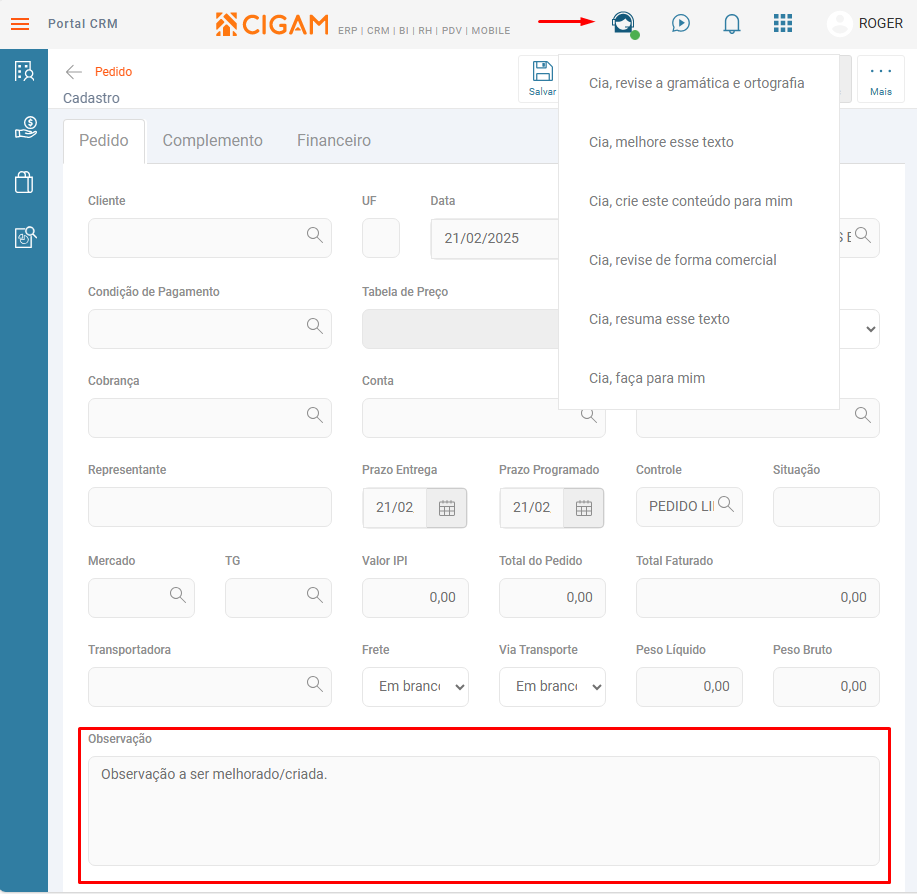Image resolution: width=917 pixels, height=894 pixels.
Task: Click the Tabela de Preço field
Action: pyautogui.click(x=460, y=329)
